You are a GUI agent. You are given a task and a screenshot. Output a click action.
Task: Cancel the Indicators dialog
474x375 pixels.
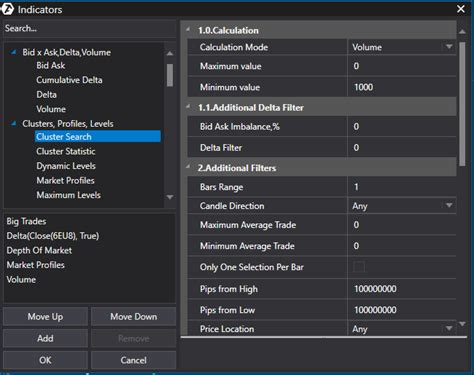click(133, 360)
